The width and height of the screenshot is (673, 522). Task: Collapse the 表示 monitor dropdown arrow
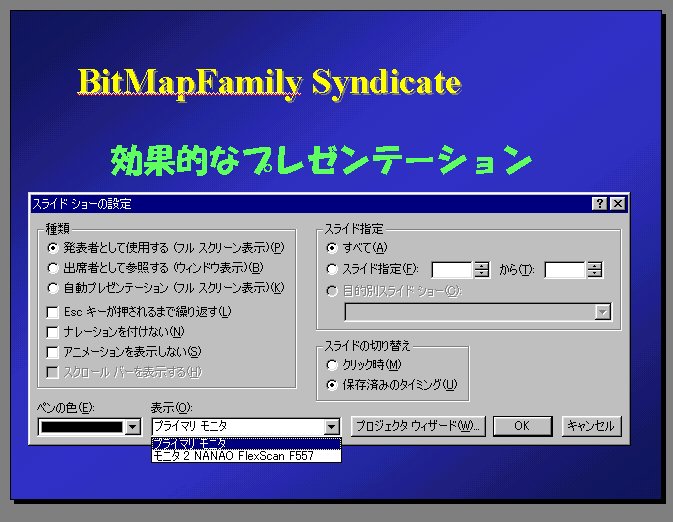pyautogui.click(x=332, y=427)
